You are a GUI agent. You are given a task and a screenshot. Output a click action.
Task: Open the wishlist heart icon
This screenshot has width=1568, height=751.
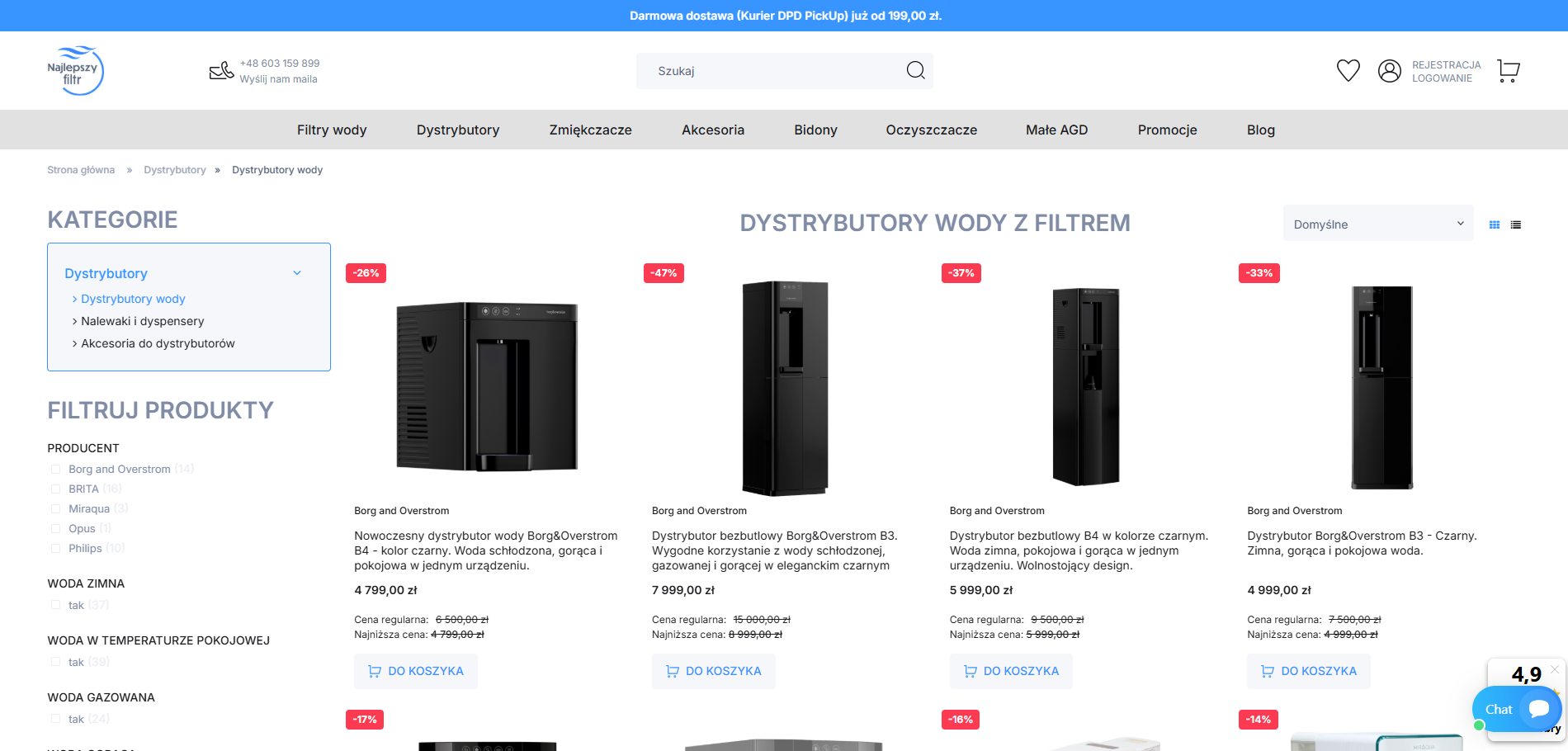pyautogui.click(x=1348, y=71)
